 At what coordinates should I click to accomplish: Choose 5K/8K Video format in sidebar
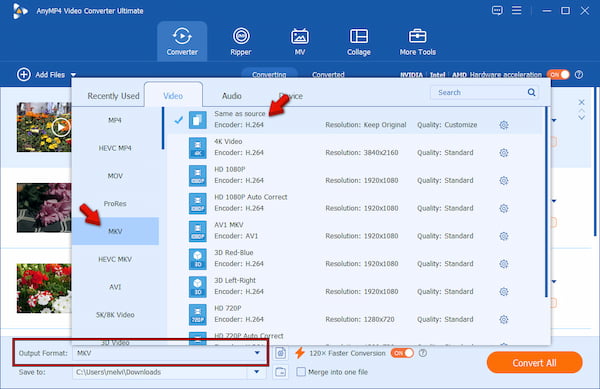click(x=115, y=315)
